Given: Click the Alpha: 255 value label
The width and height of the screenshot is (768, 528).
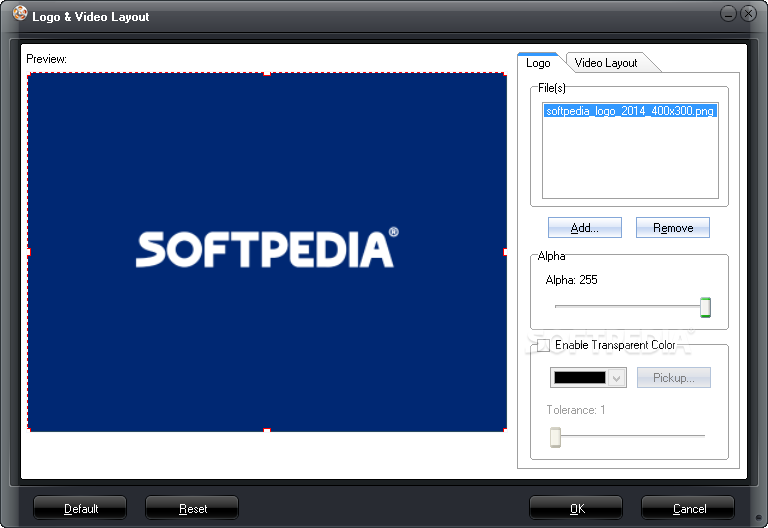Looking at the screenshot, I should click(571, 280).
